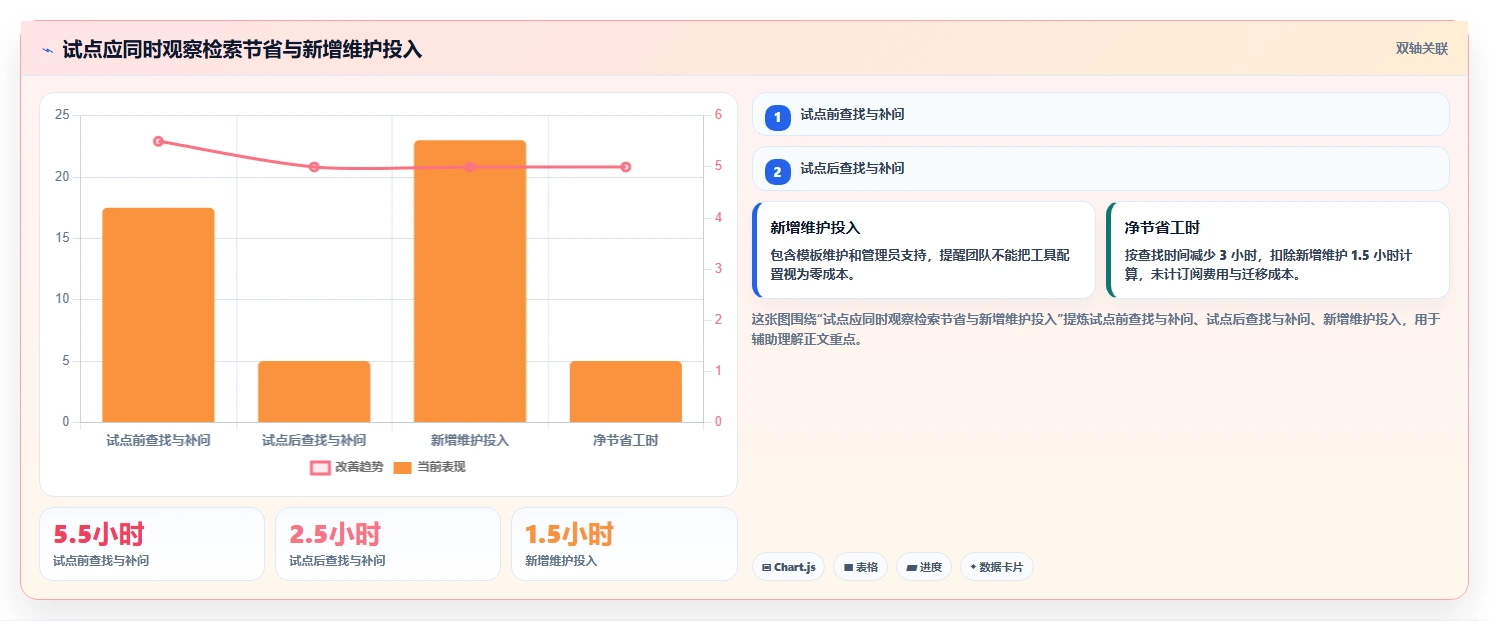Click 新增维护投入 caption under 1.5小时
Image resolution: width=1489 pixels, height=621 pixels.
coord(561,561)
